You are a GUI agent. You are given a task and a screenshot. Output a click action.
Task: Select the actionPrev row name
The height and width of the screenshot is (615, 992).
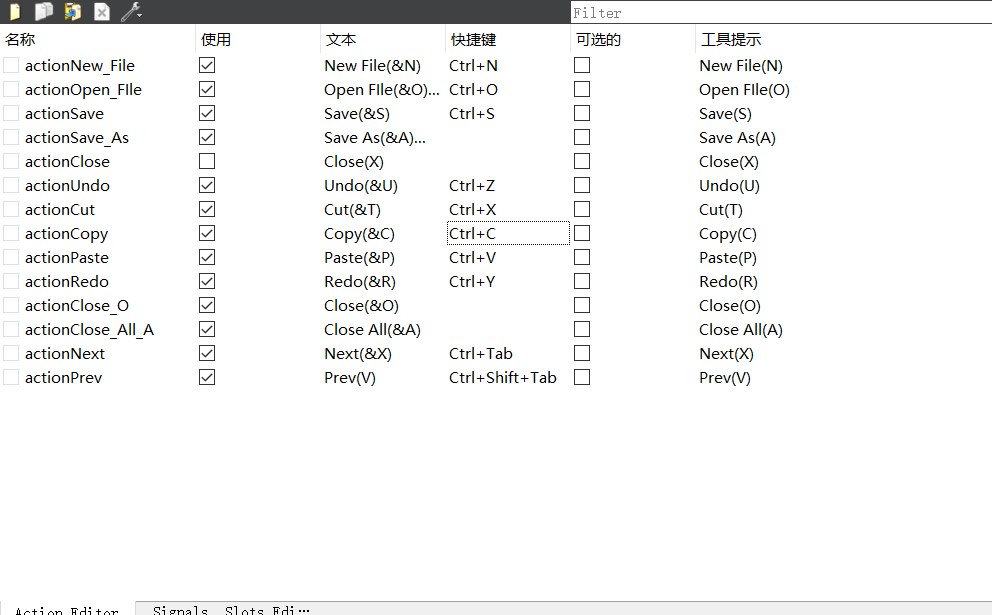[x=63, y=378]
